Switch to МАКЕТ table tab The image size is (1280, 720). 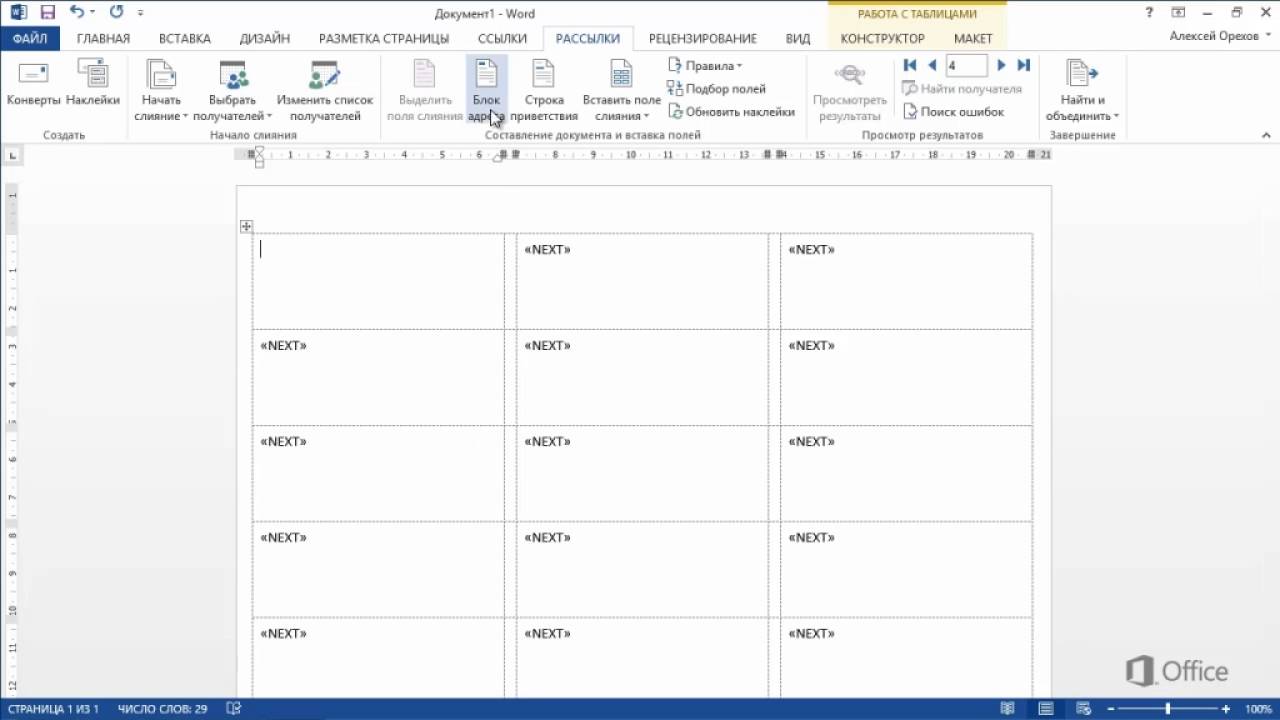973,39
